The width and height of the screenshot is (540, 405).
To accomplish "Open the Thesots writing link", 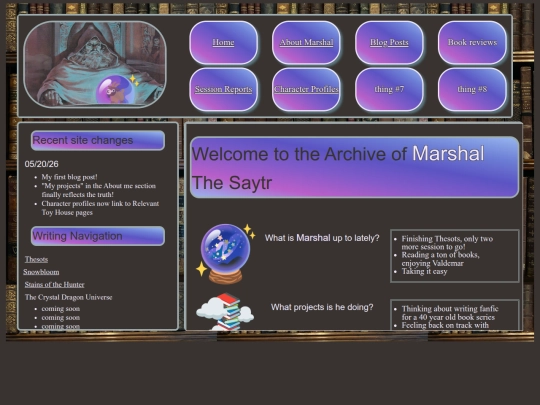I will [36, 259].
